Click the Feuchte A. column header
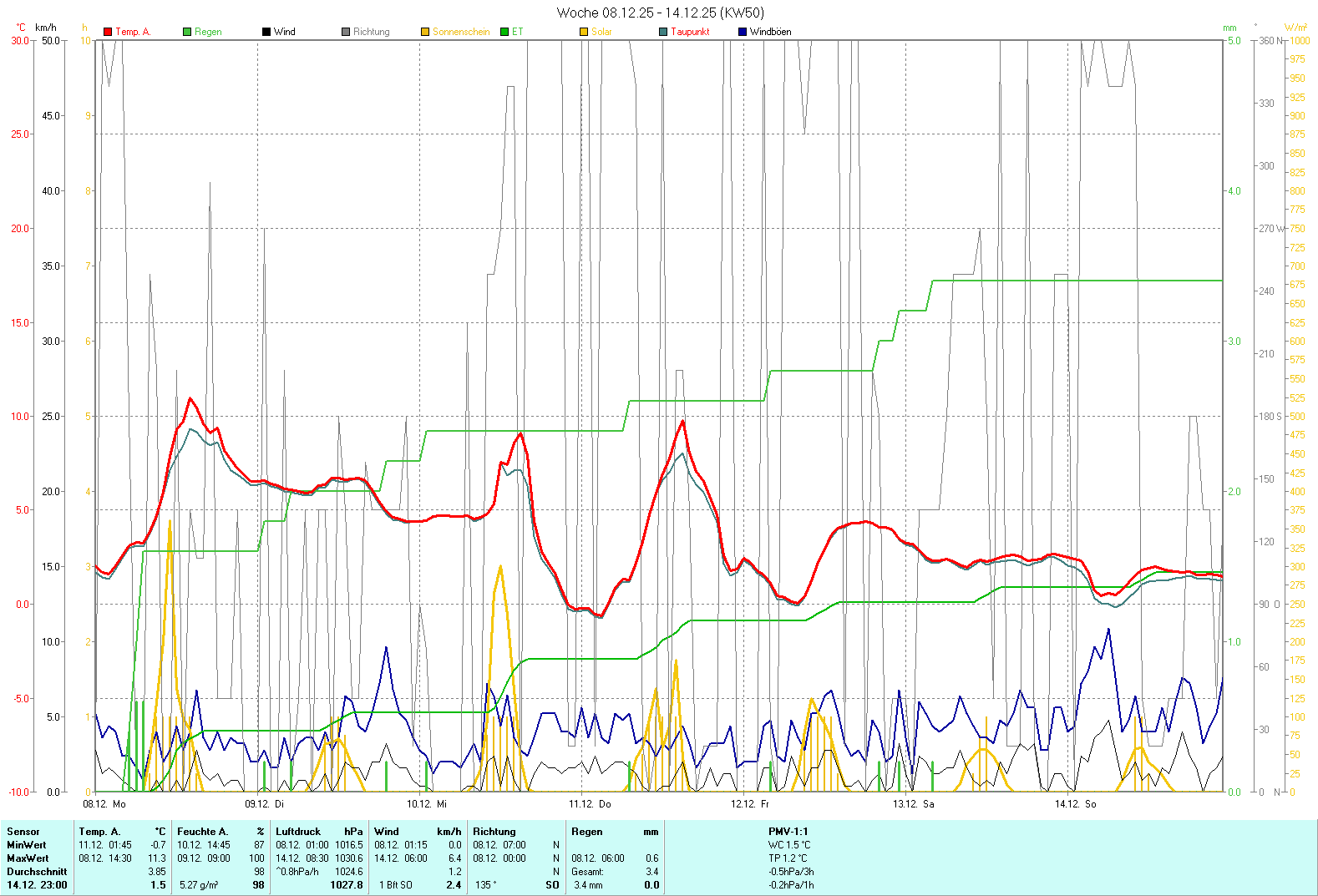This screenshot has height=896, width=1318. pyautogui.click(x=202, y=832)
